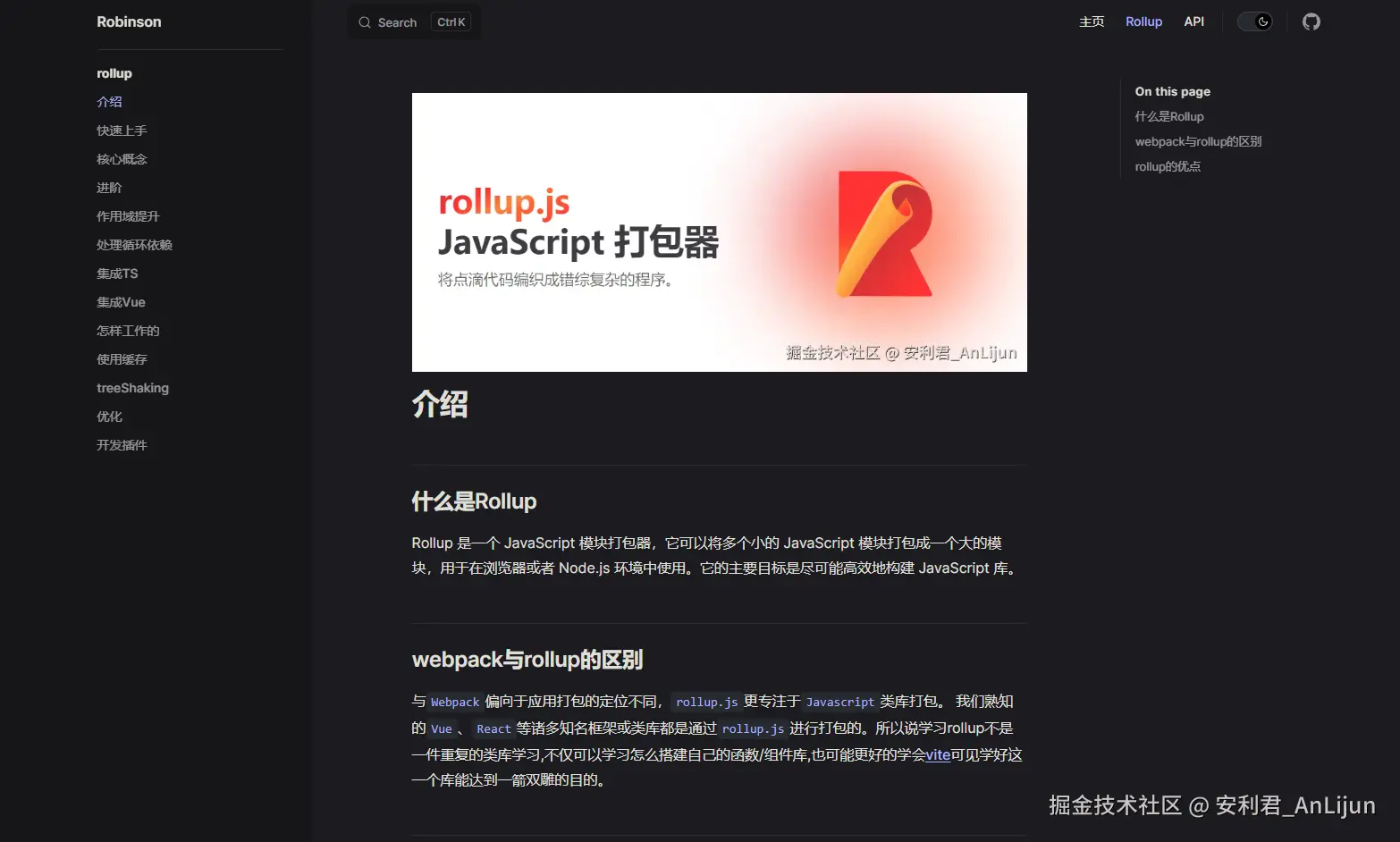Click the Search box in header

(414, 21)
